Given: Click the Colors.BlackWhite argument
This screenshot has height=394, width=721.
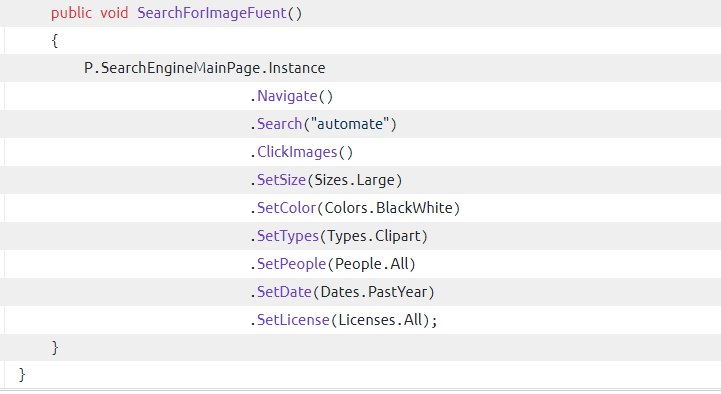Looking at the screenshot, I should (x=389, y=208).
